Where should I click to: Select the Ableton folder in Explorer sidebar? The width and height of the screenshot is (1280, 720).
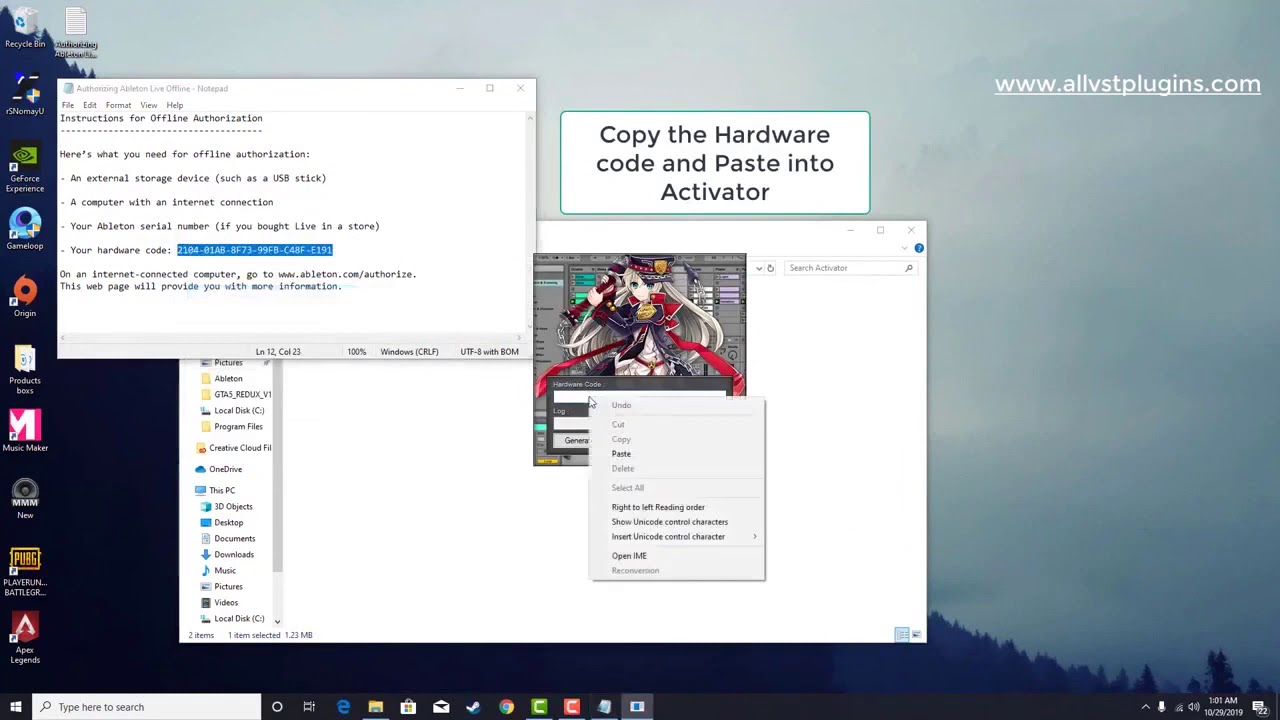(x=228, y=378)
